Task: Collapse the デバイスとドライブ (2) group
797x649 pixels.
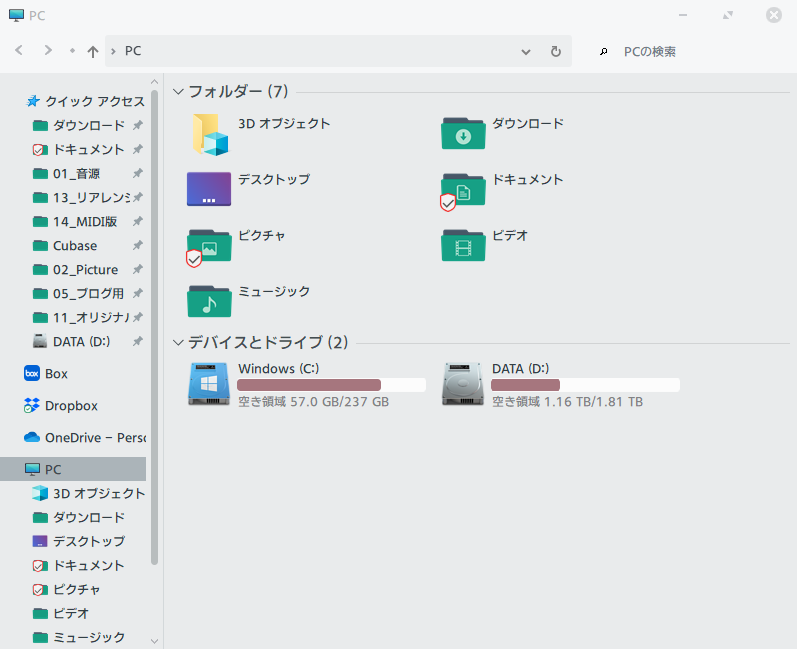Action: (179, 343)
